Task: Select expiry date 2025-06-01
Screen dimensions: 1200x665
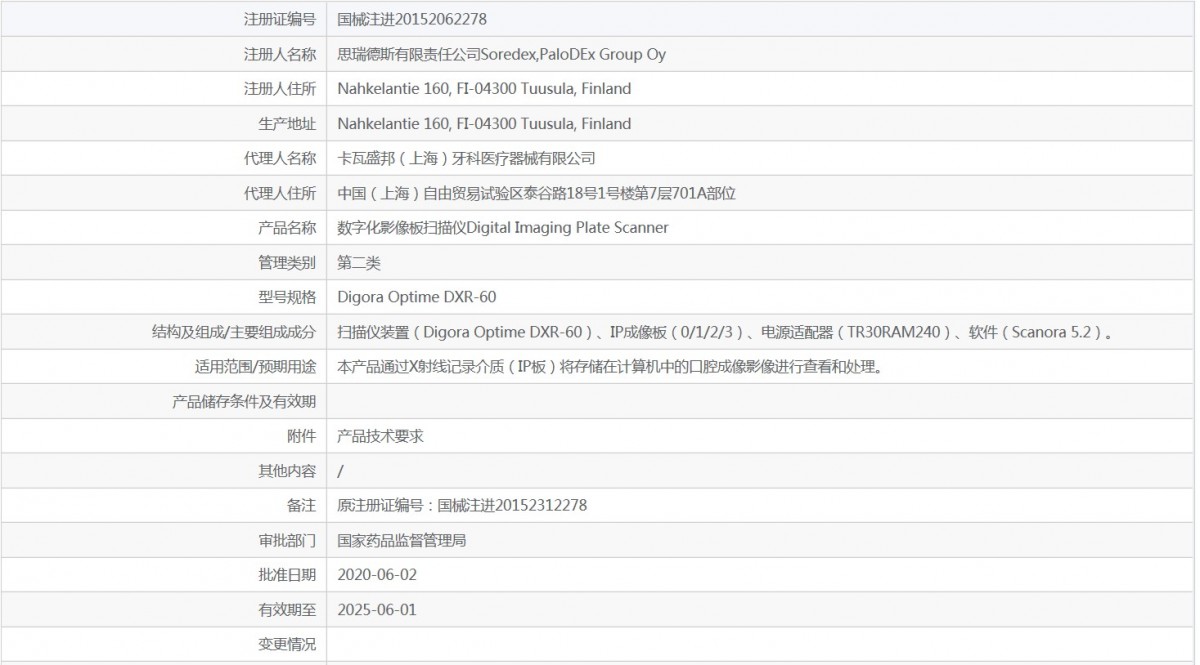Action: pos(377,610)
